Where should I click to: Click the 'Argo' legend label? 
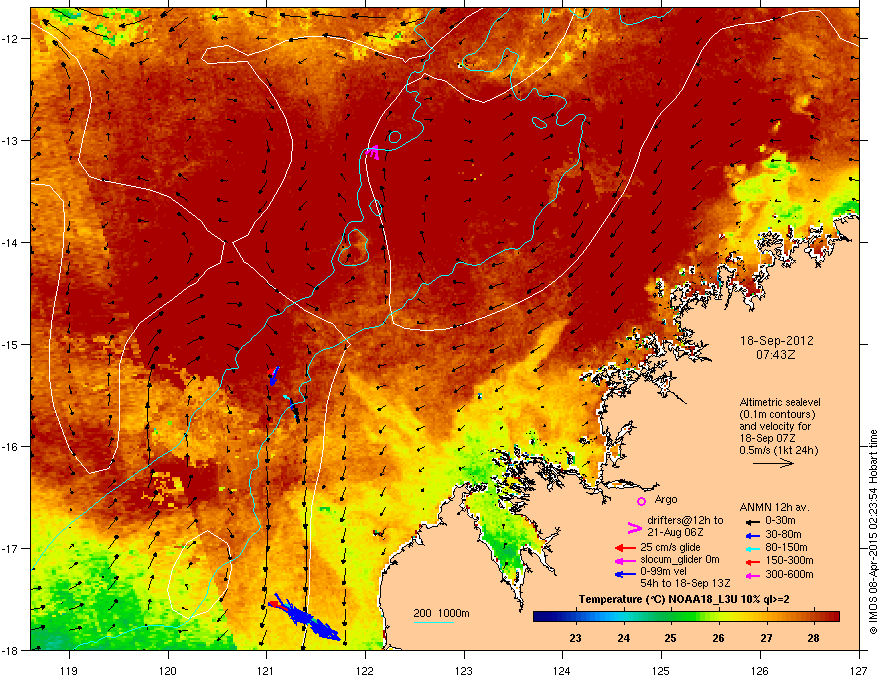pos(666,499)
